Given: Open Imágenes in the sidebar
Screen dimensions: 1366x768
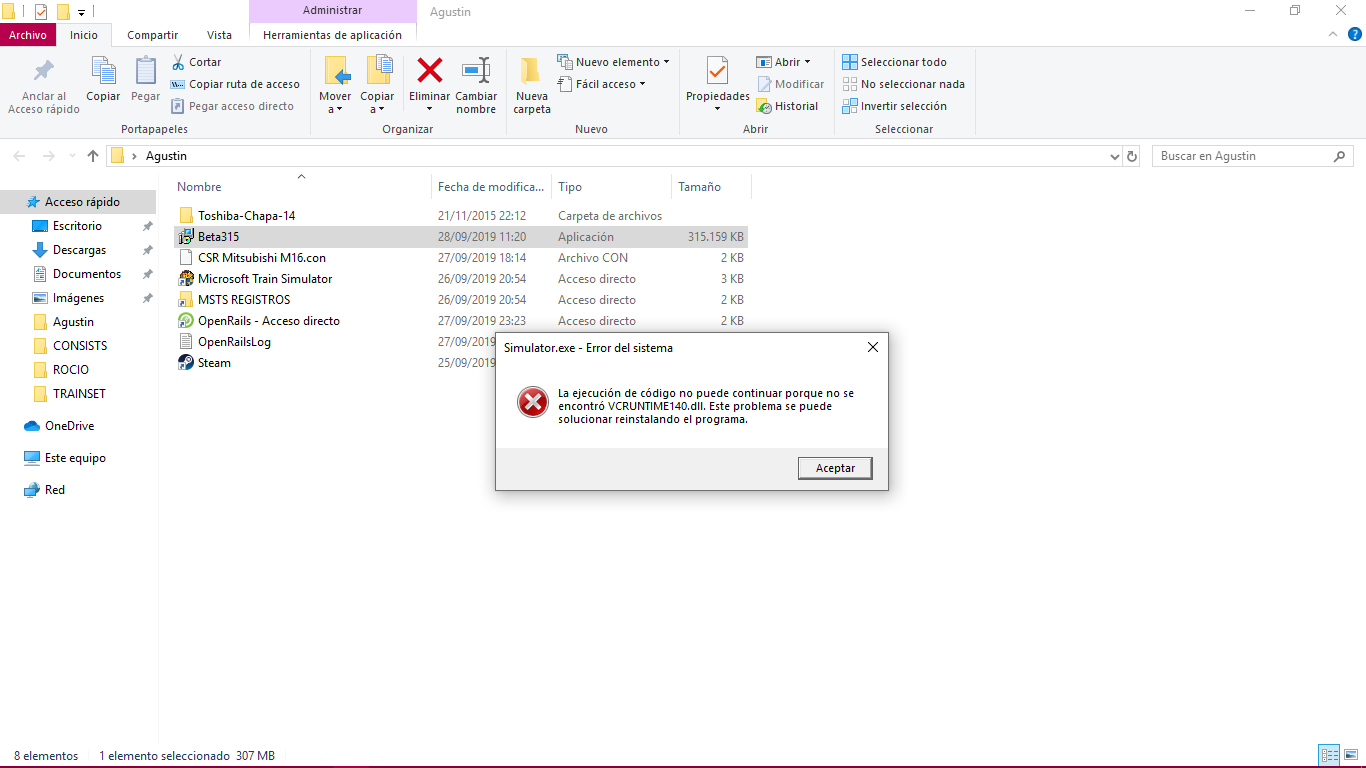Looking at the screenshot, I should 78,298.
